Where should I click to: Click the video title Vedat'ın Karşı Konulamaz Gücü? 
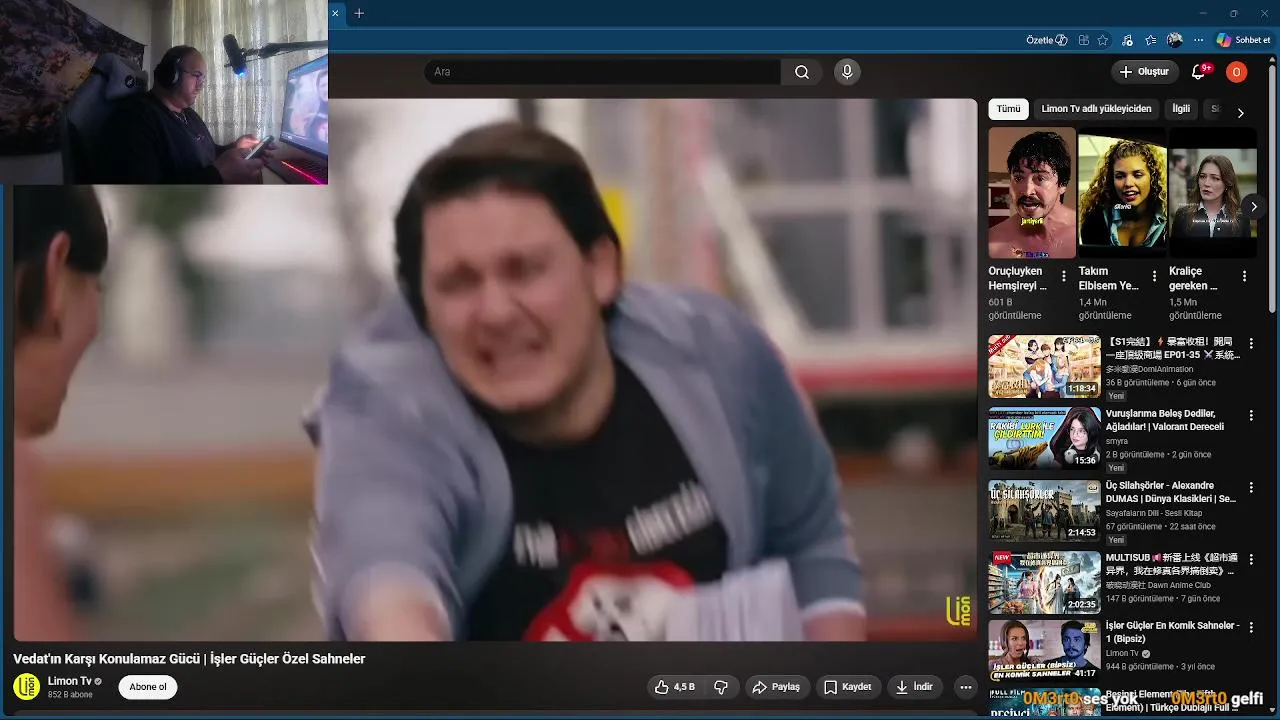(189, 659)
